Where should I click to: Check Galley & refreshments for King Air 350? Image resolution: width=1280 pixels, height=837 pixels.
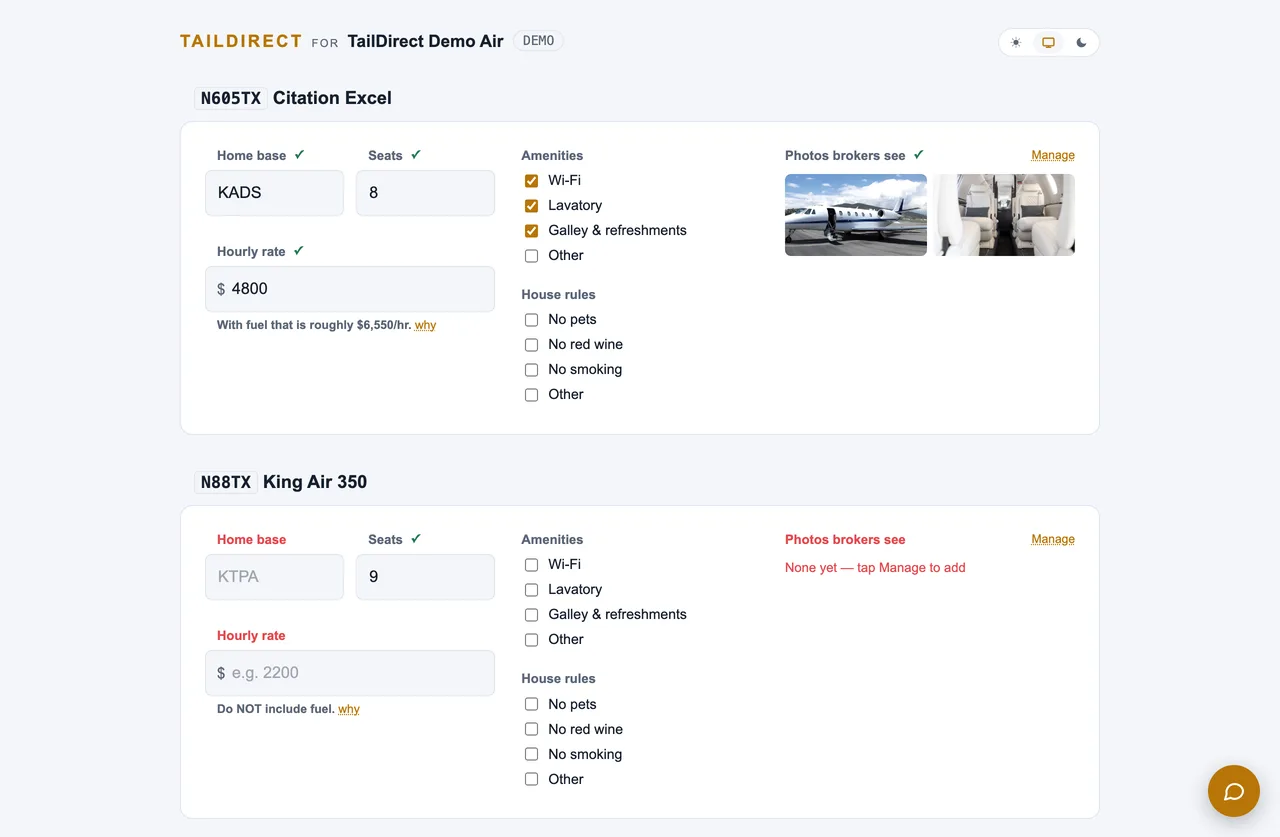click(x=532, y=615)
